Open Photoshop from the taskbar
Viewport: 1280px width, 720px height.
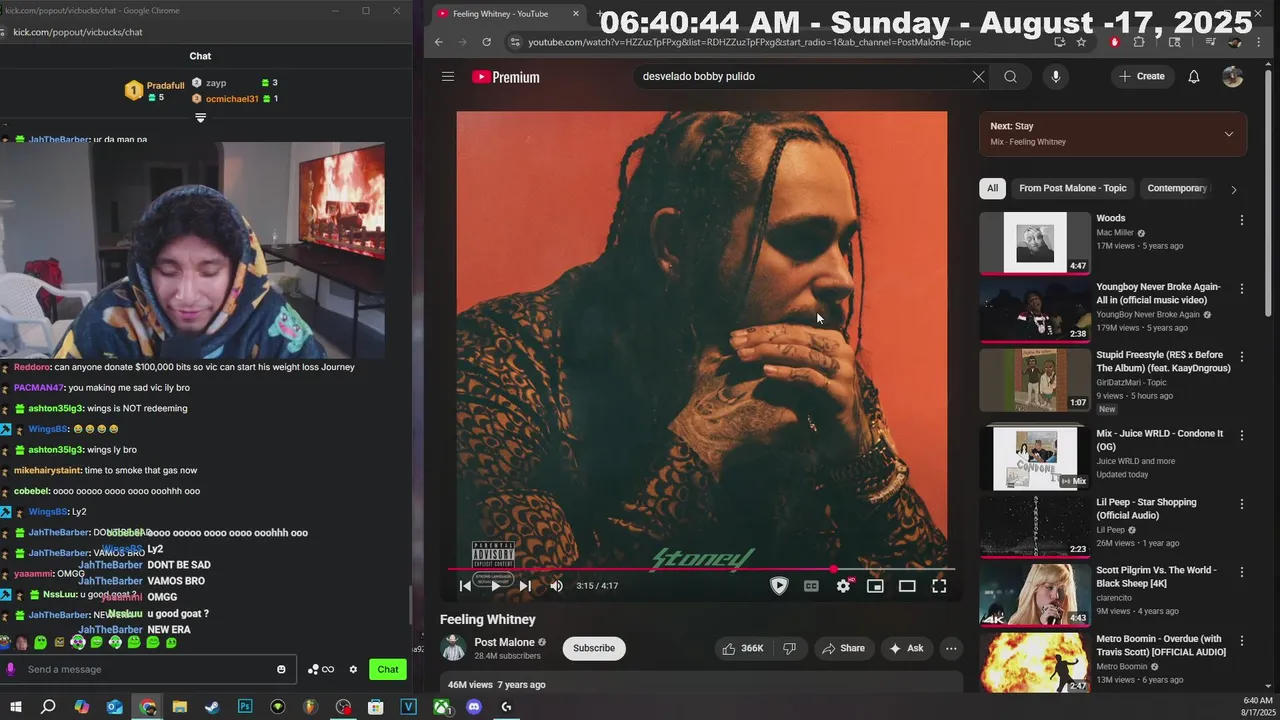245,707
